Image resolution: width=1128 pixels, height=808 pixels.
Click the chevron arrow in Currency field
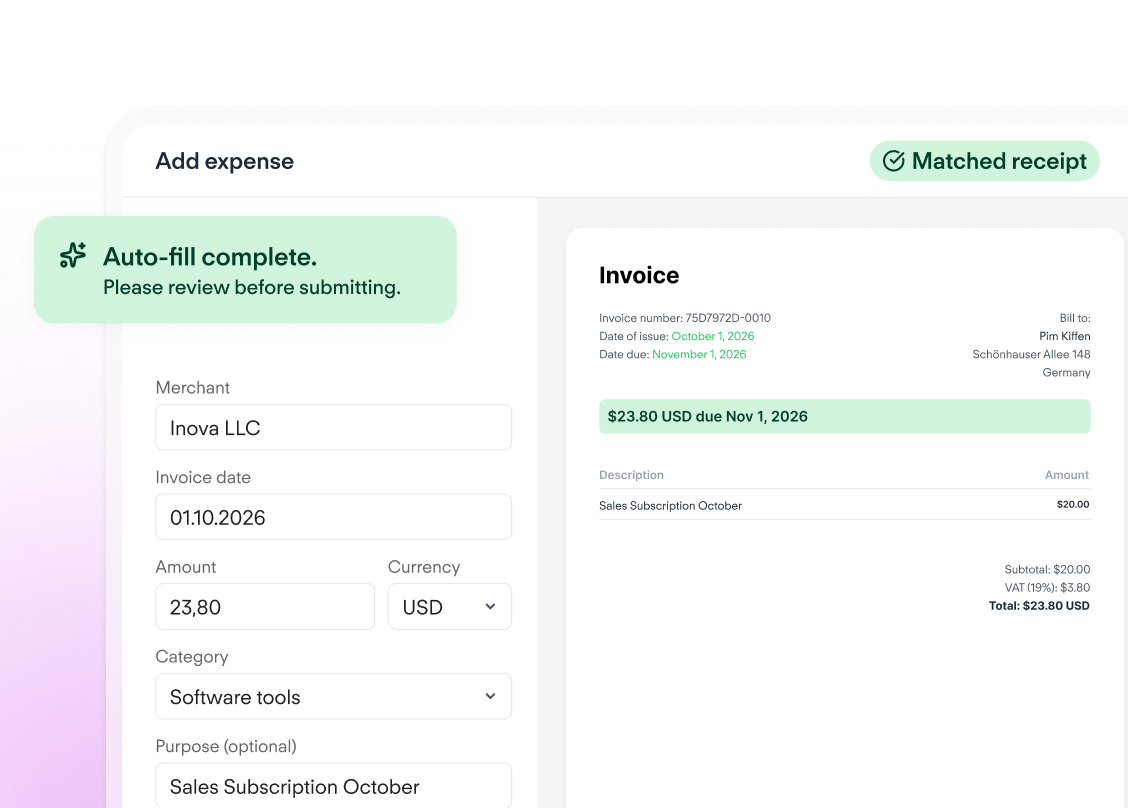491,607
